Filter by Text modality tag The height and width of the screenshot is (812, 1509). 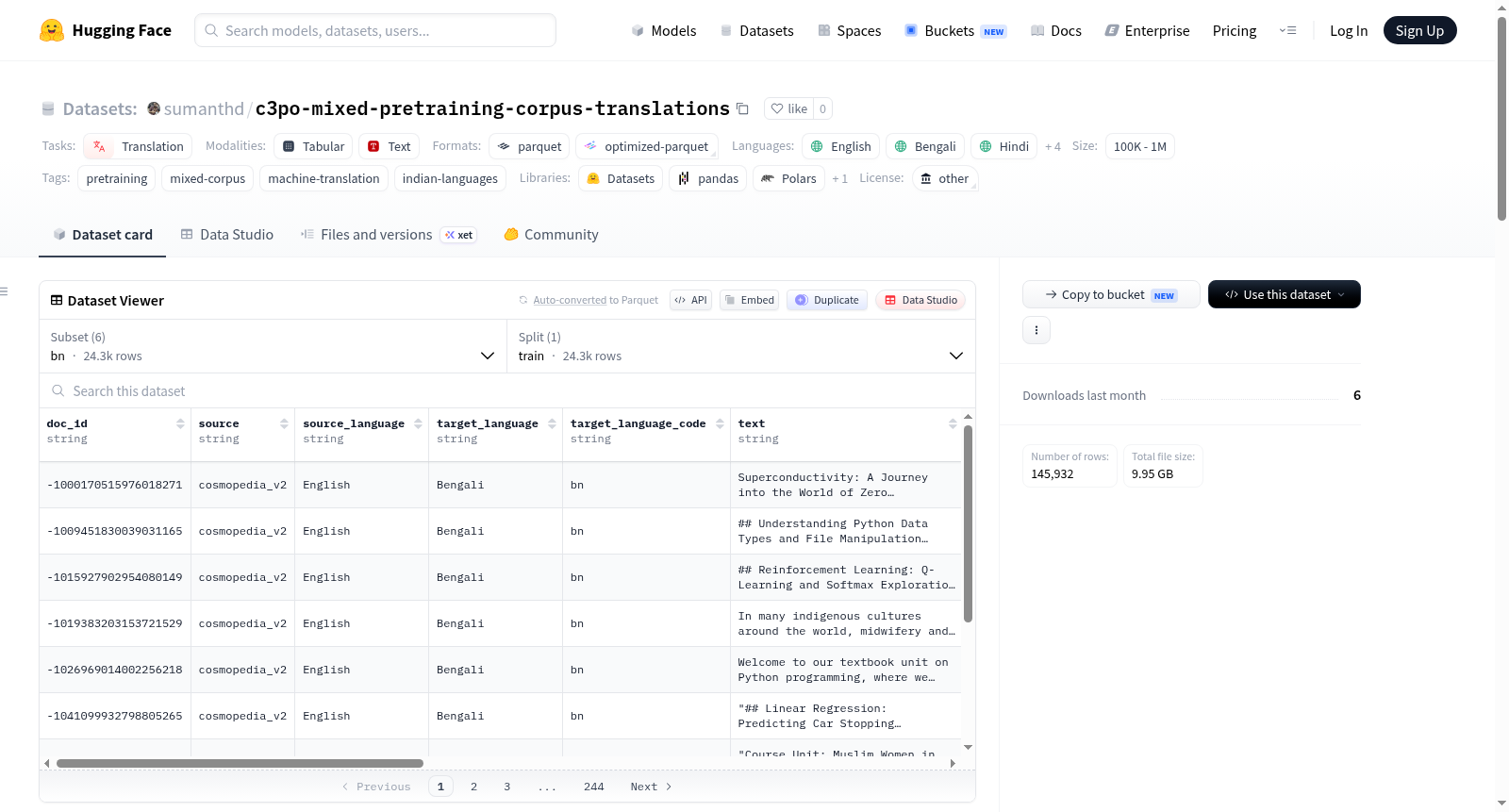point(390,146)
